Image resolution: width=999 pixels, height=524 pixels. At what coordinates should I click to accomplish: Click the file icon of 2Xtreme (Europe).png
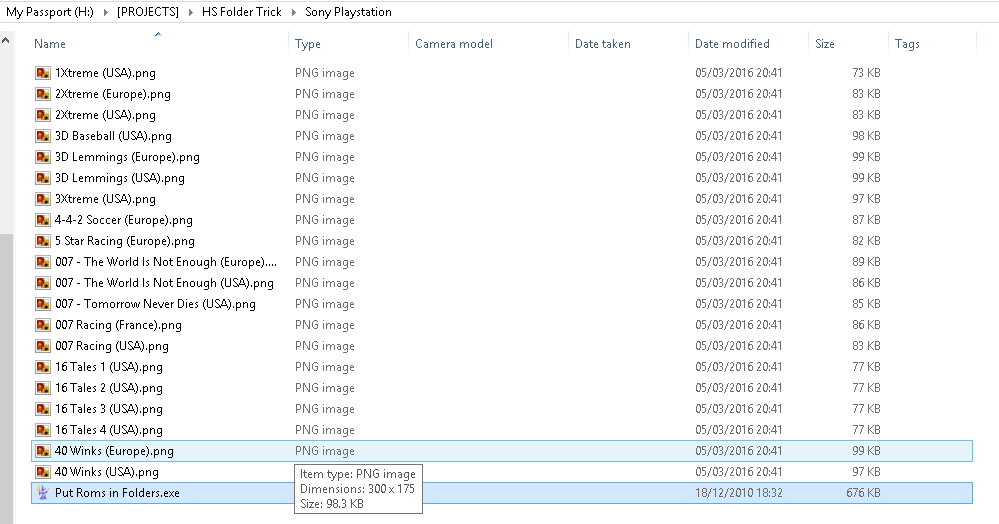pos(43,94)
